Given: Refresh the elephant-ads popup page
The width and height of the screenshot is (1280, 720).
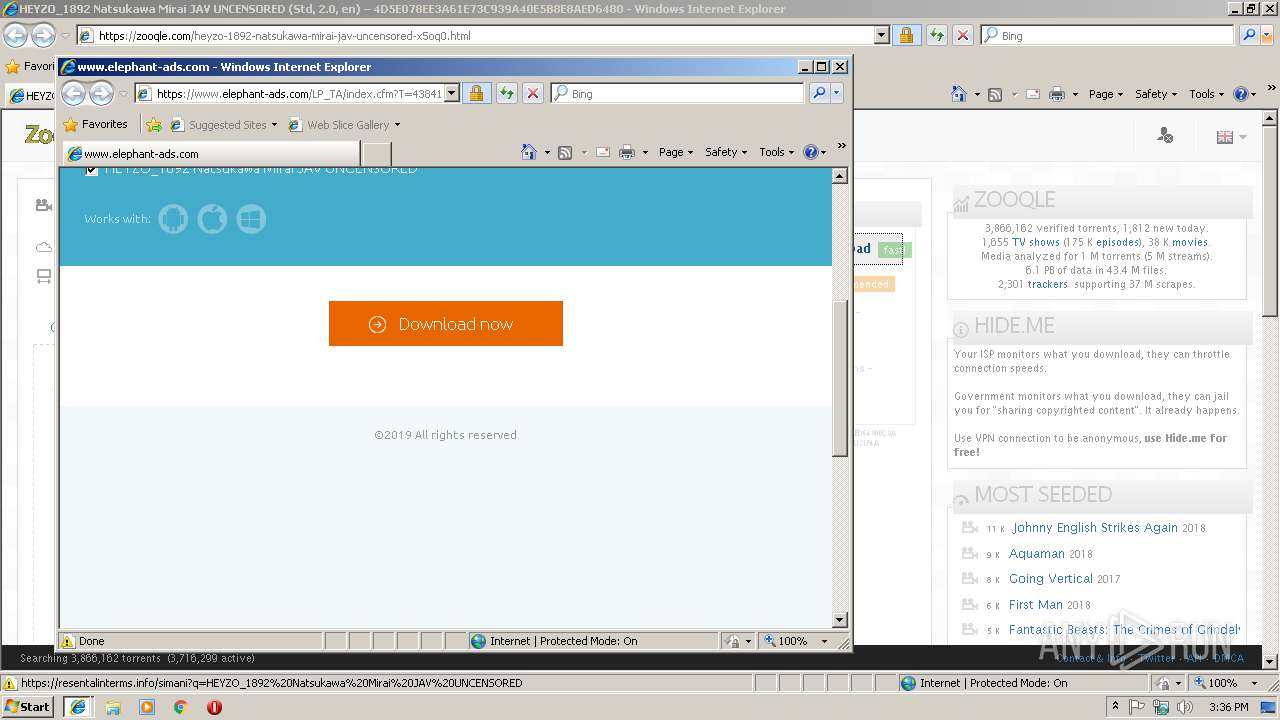Looking at the screenshot, I should (x=507, y=93).
